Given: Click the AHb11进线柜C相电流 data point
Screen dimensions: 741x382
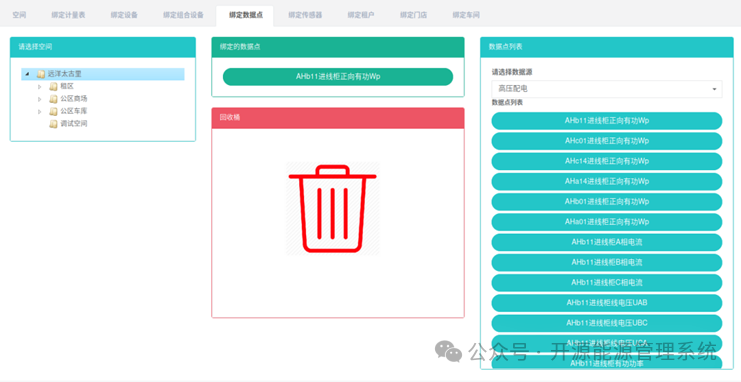Looking at the screenshot, I should [607, 283].
